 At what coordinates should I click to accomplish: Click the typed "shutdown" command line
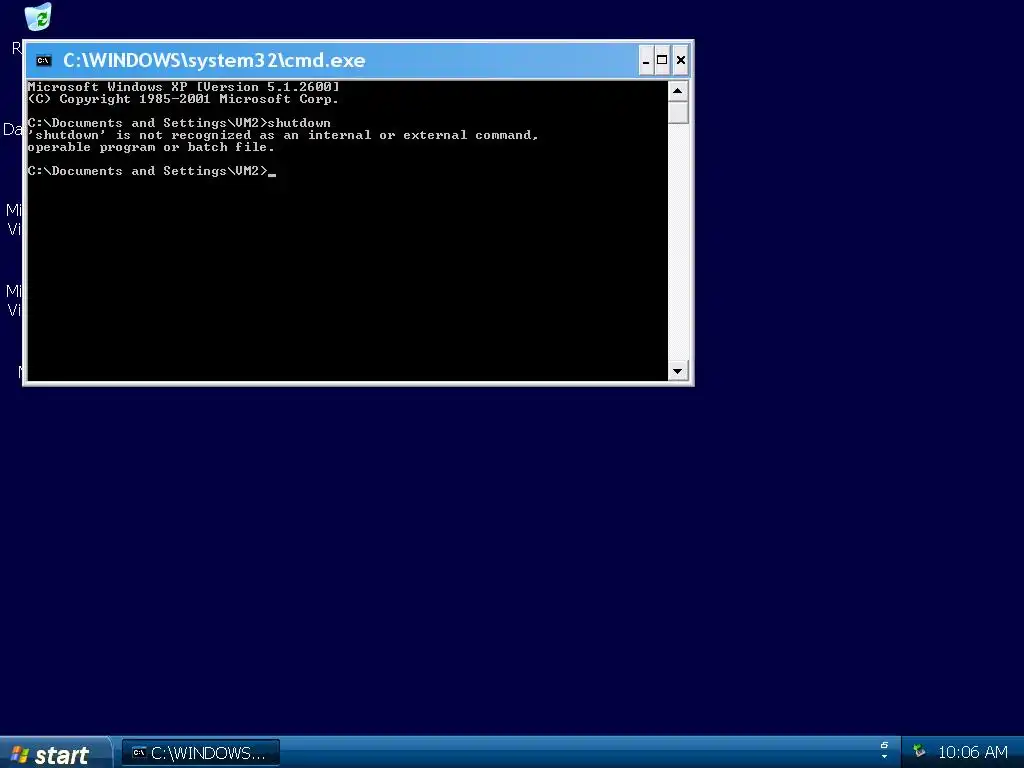[179, 123]
